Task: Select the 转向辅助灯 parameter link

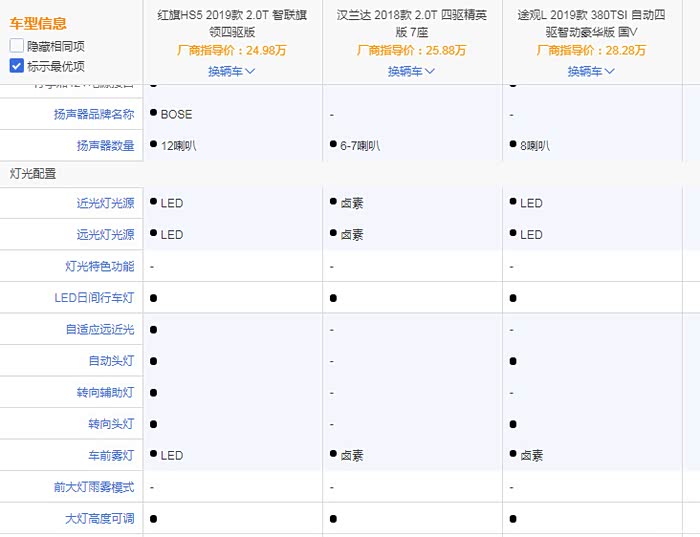Action: 105,393
